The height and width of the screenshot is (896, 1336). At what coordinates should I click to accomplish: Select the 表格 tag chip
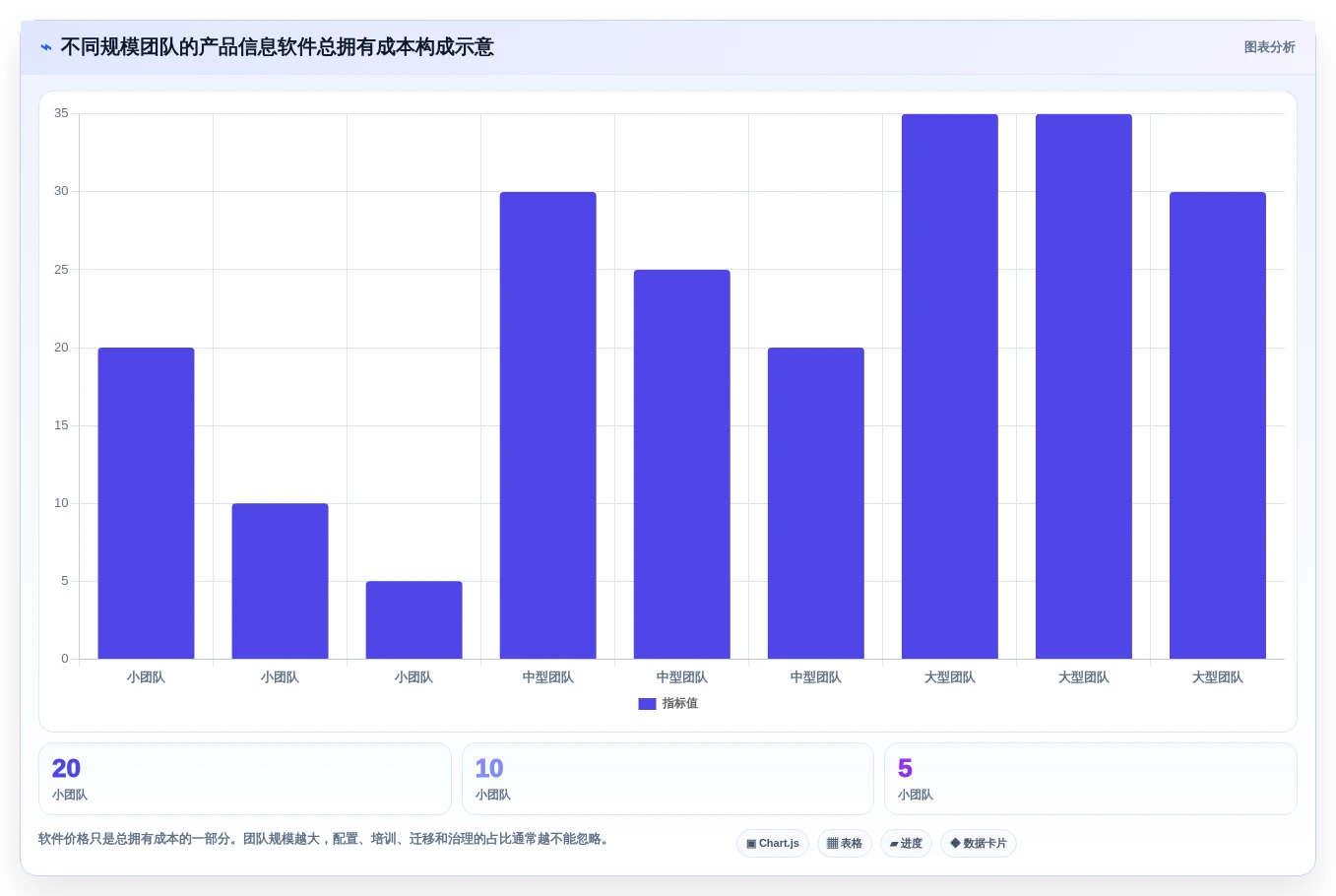click(845, 844)
